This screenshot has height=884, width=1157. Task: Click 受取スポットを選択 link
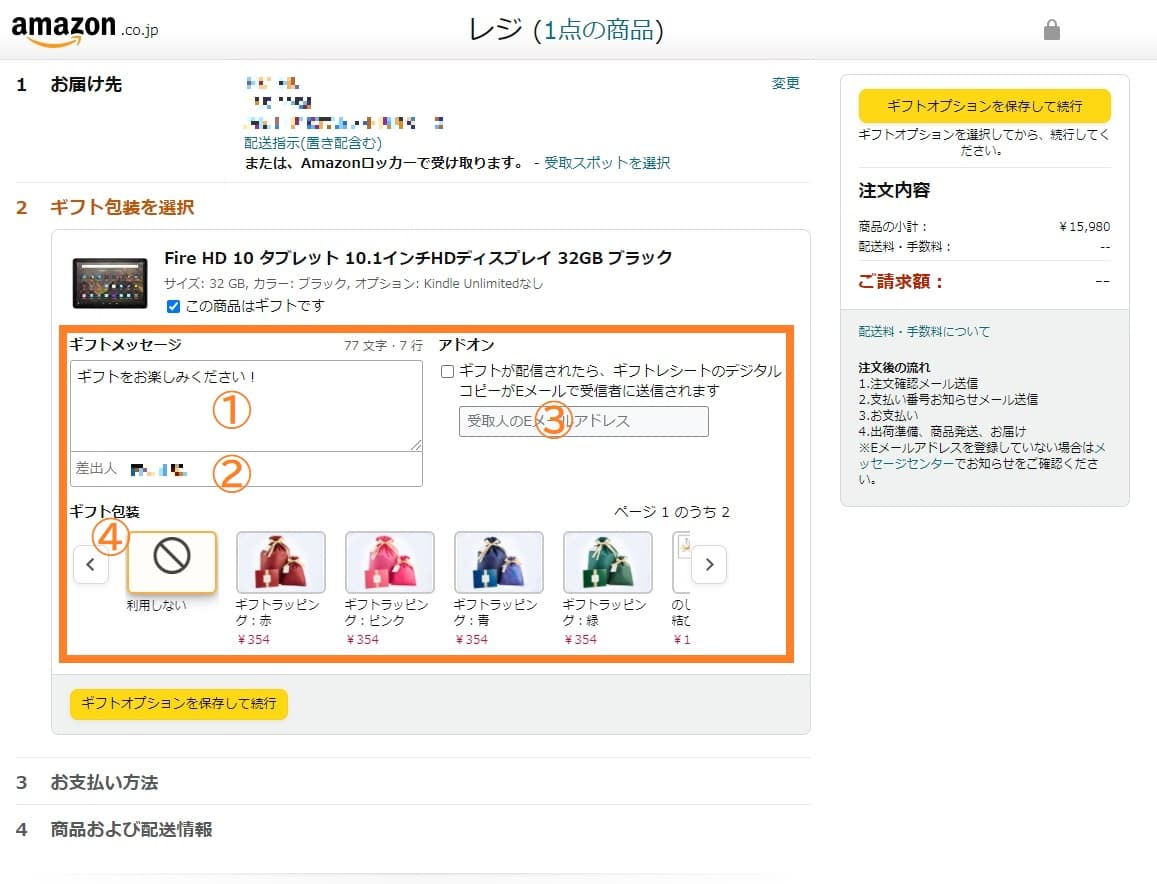(x=607, y=162)
